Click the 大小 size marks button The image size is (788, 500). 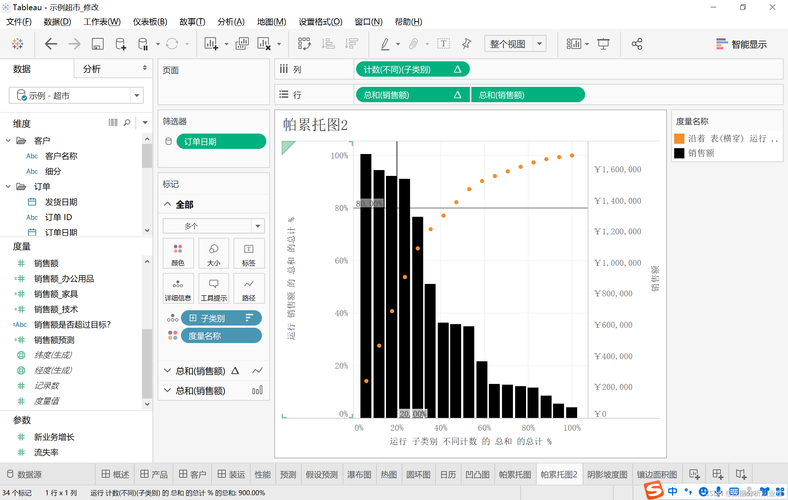tap(214, 254)
